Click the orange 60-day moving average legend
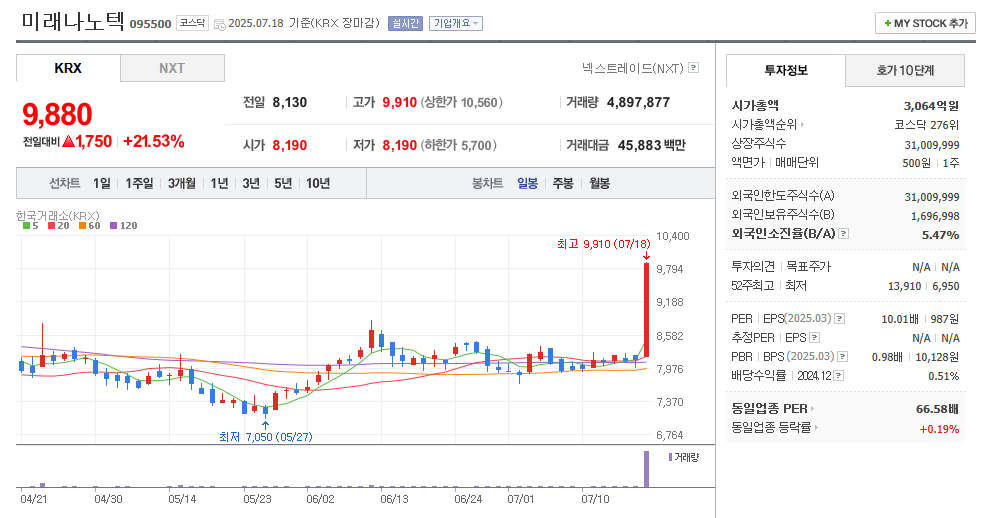The width and height of the screenshot is (987, 518). [89, 225]
